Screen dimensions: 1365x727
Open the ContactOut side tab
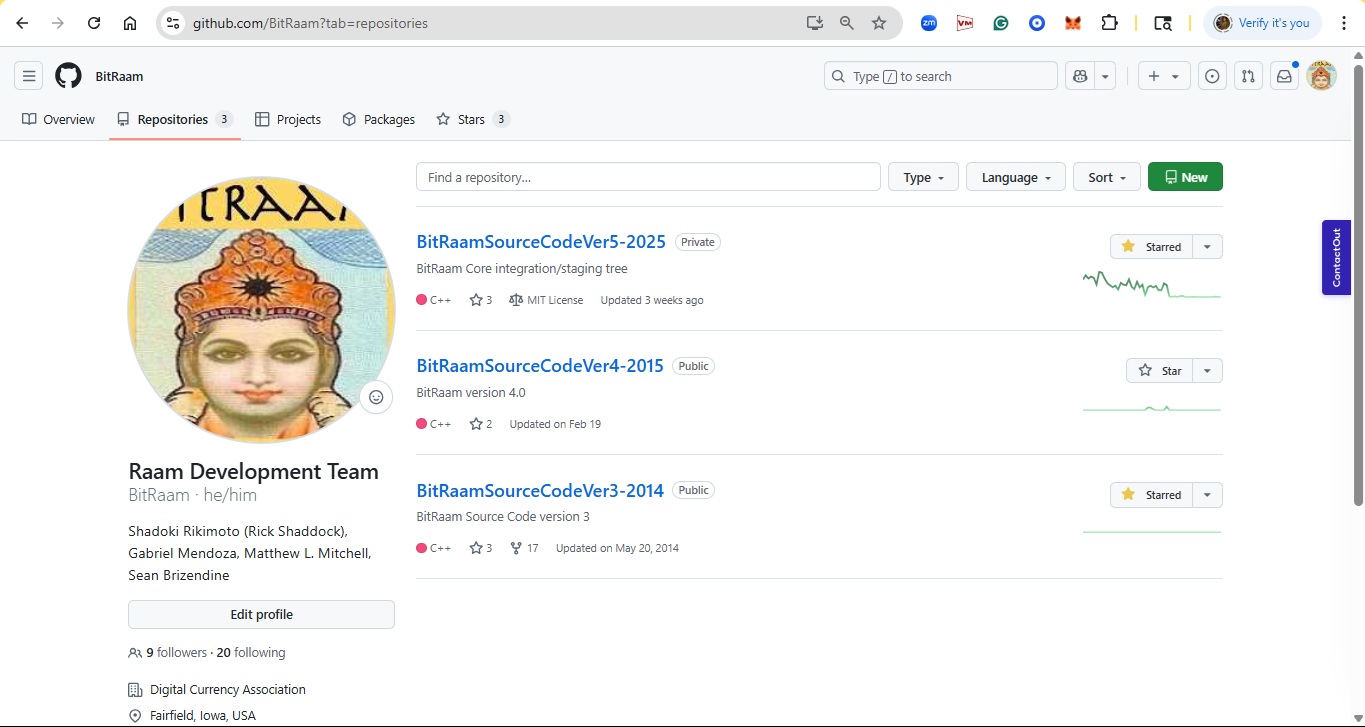1336,257
